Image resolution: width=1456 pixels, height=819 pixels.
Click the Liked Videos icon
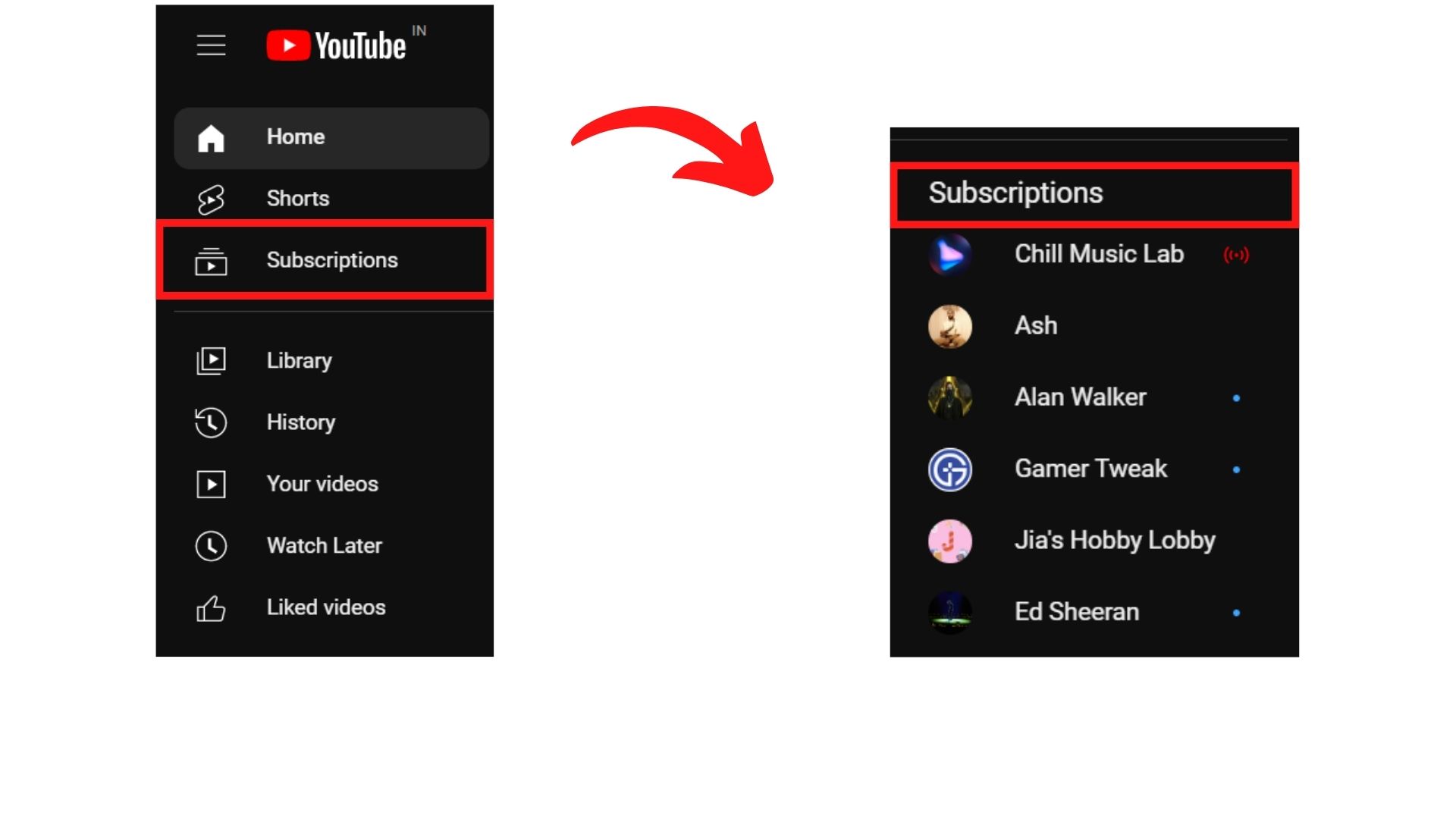point(210,607)
